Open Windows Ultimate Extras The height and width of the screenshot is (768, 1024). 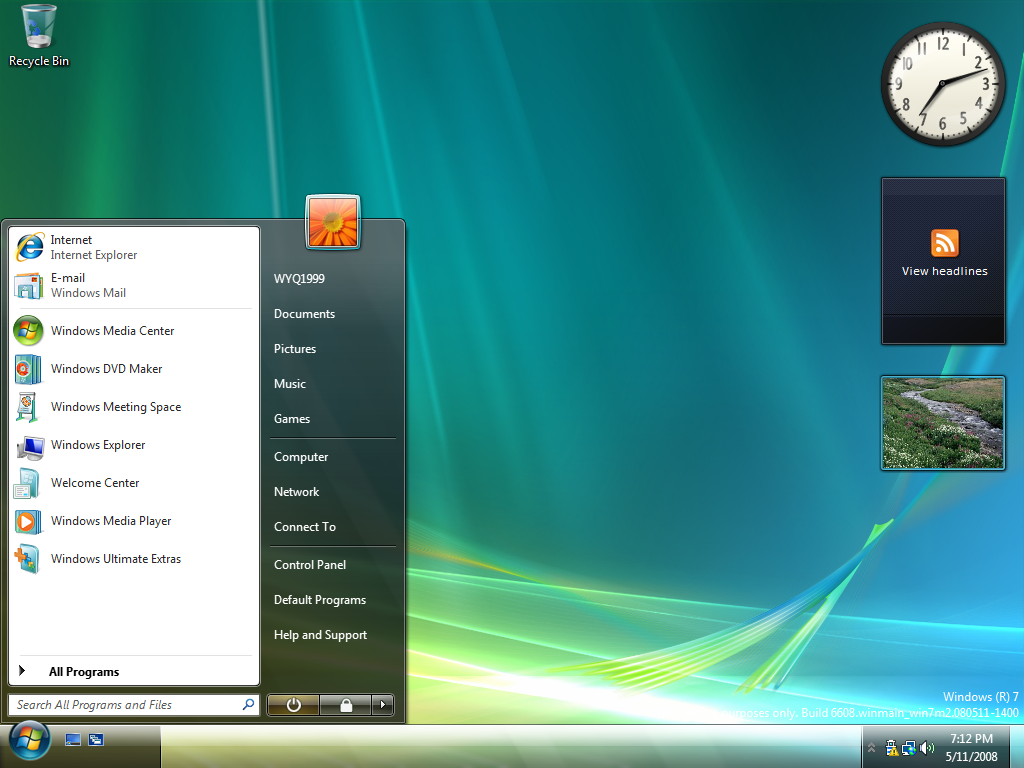tap(134, 558)
